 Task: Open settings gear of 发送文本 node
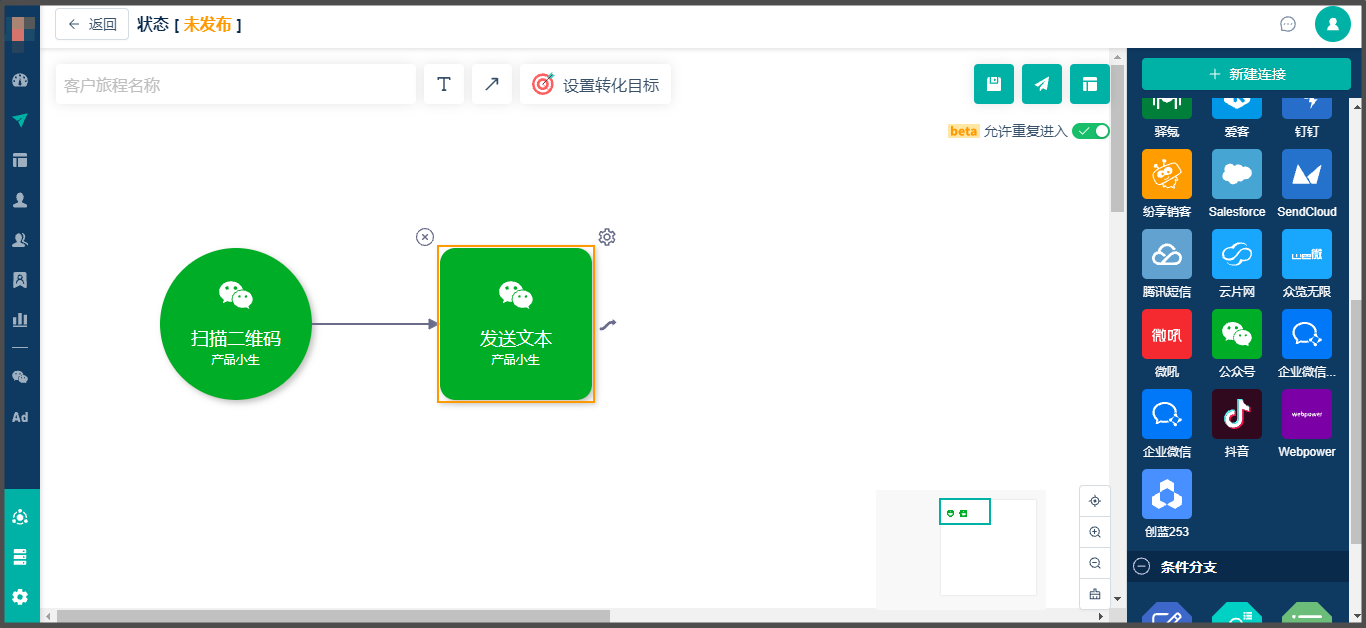click(x=607, y=237)
